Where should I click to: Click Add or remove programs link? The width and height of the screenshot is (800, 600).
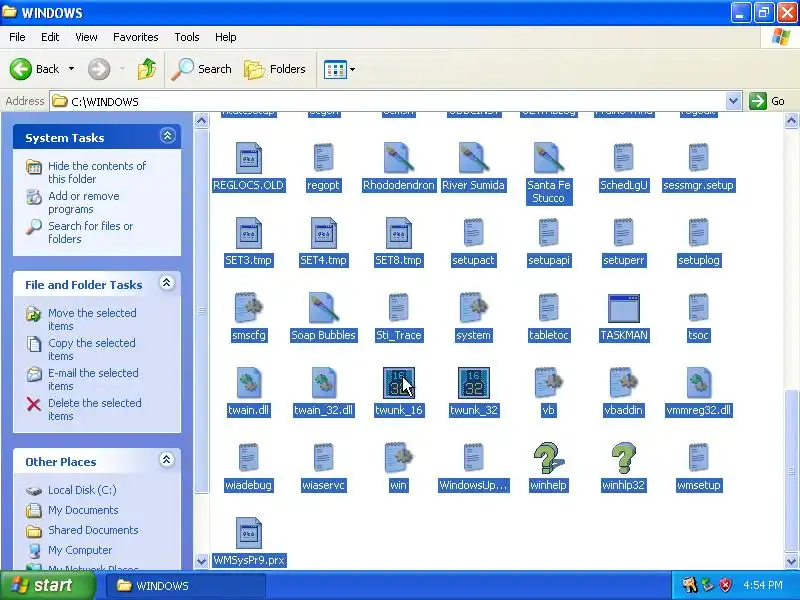click(84, 203)
